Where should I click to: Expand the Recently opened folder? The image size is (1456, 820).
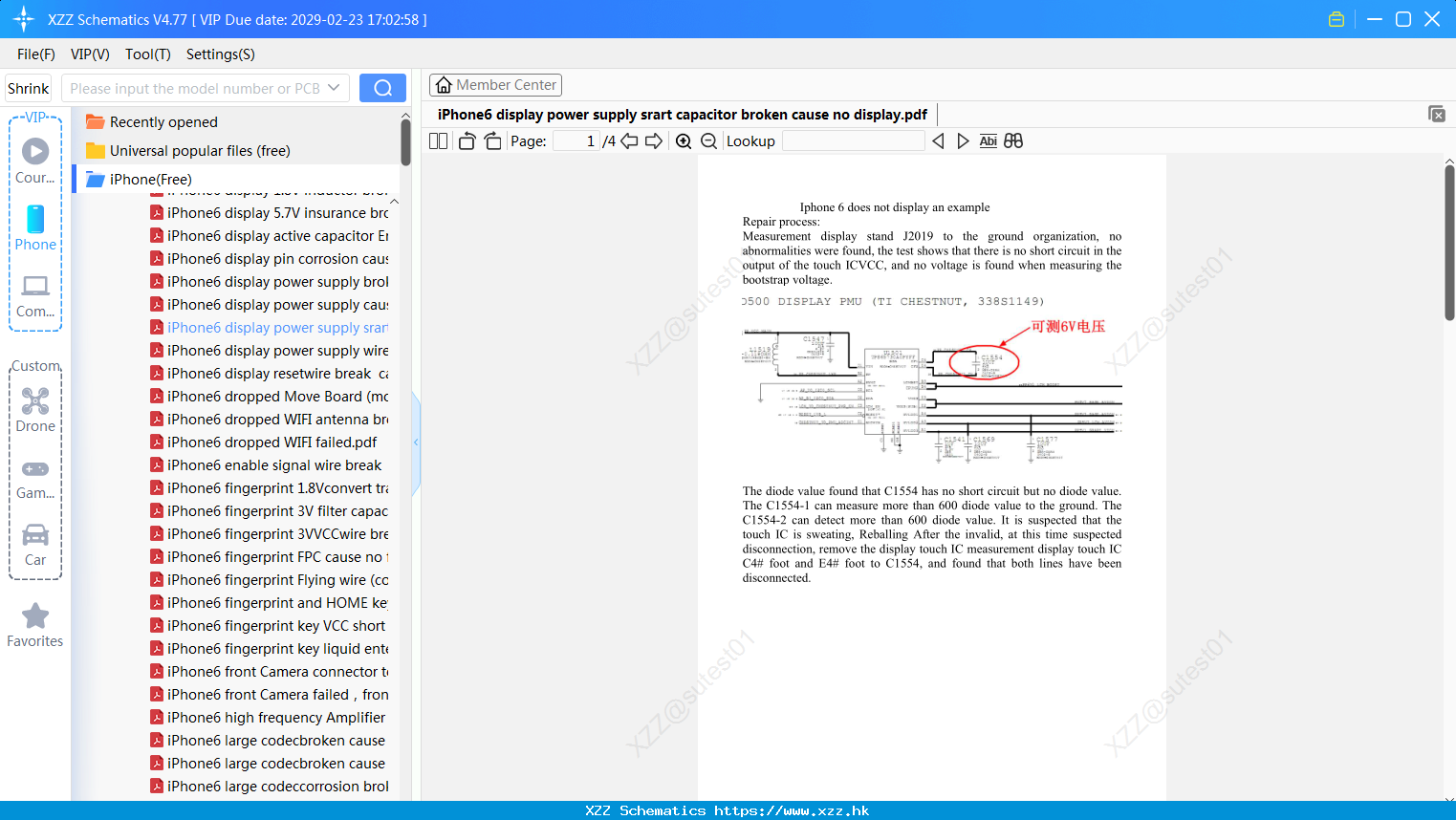(x=163, y=122)
